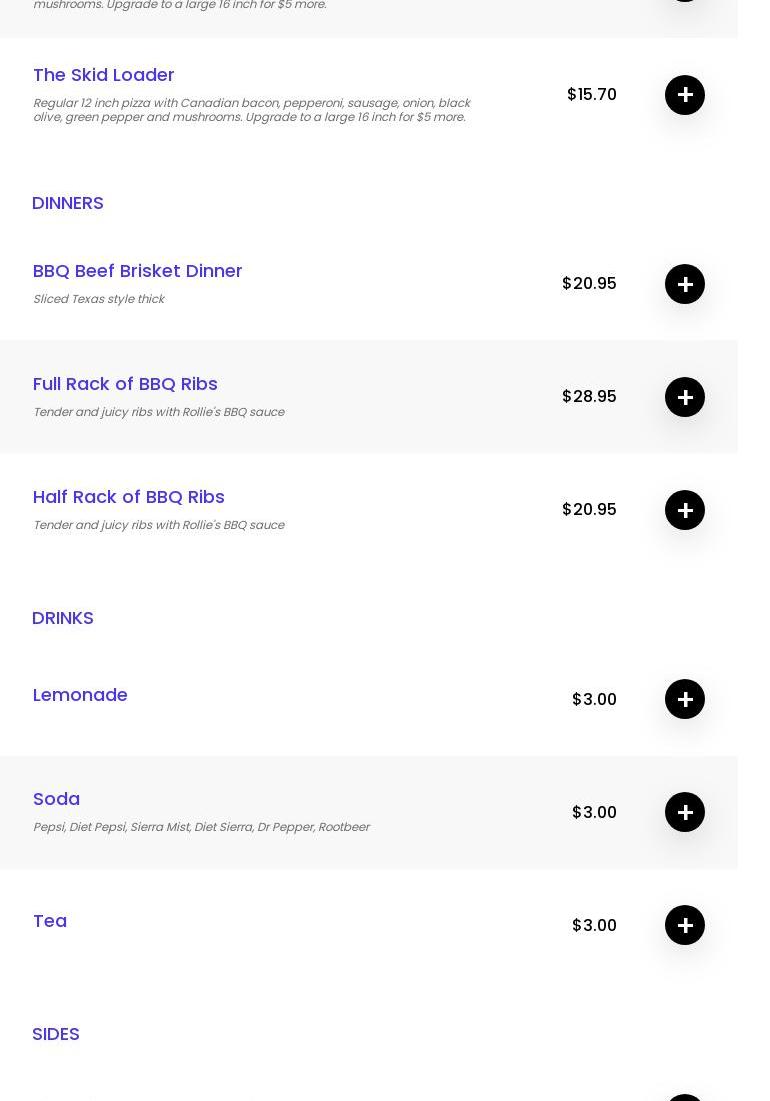The height and width of the screenshot is (1101, 770).
Task: Click the SIDES section heading
Action: tap(56, 1034)
